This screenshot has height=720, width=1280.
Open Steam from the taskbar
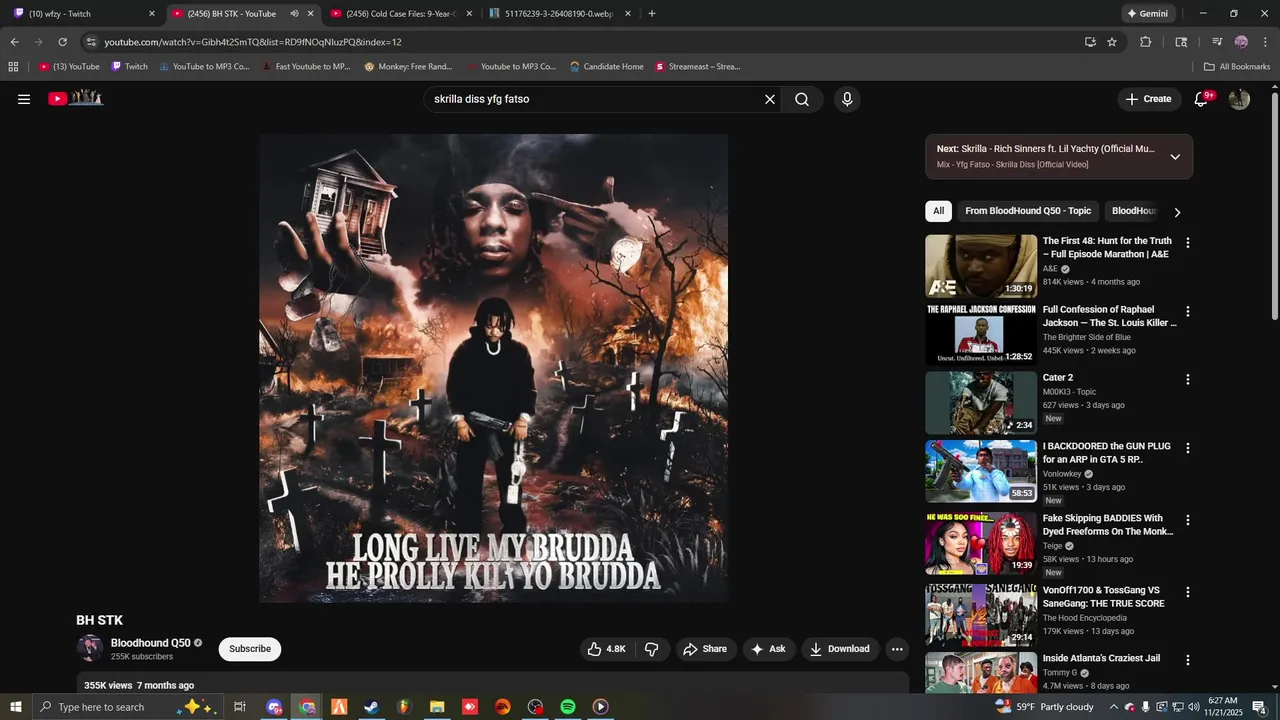371,707
